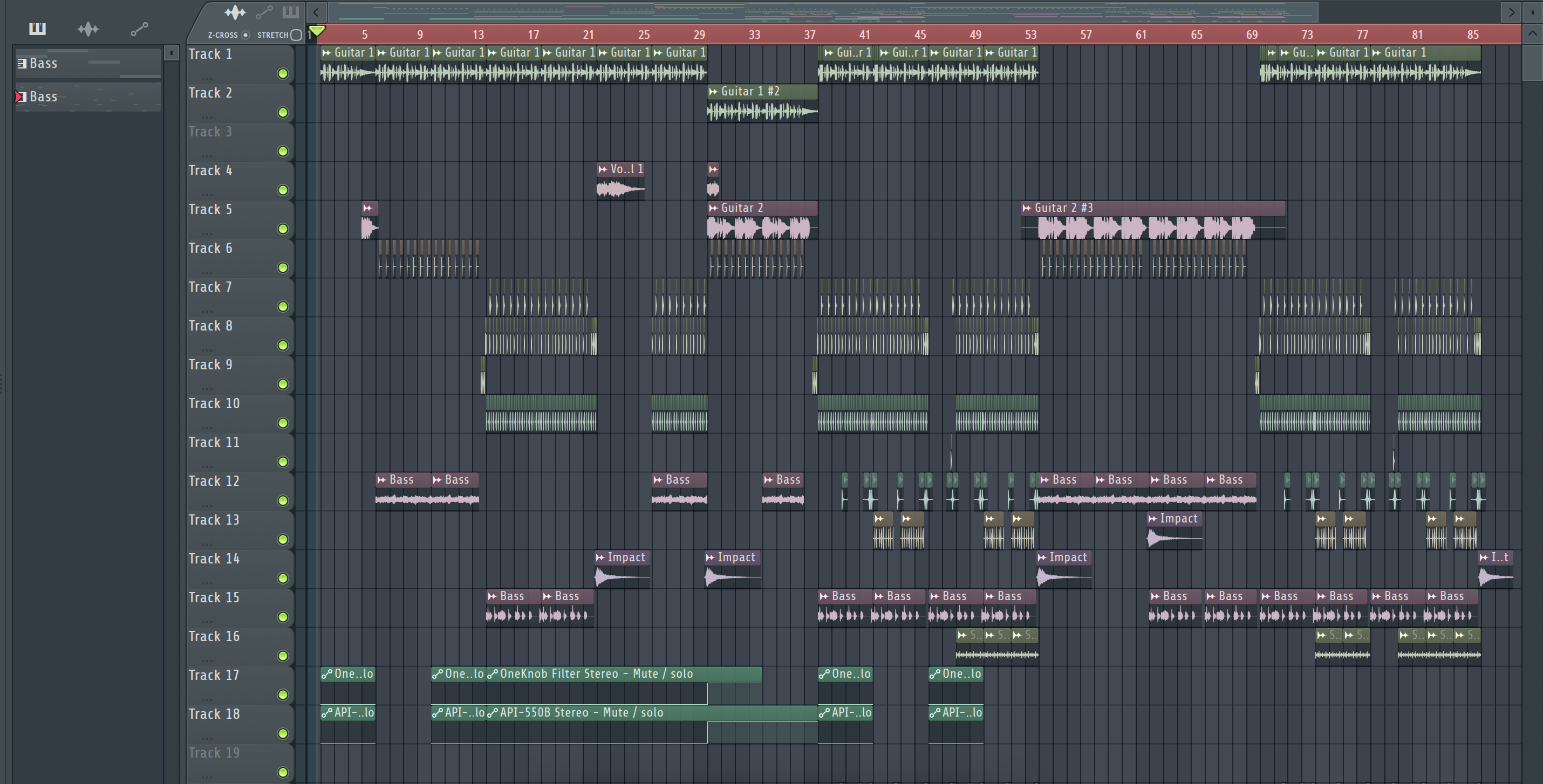
Task: Open clip menu of I..t clip on Track 14
Action: click(x=1484, y=558)
